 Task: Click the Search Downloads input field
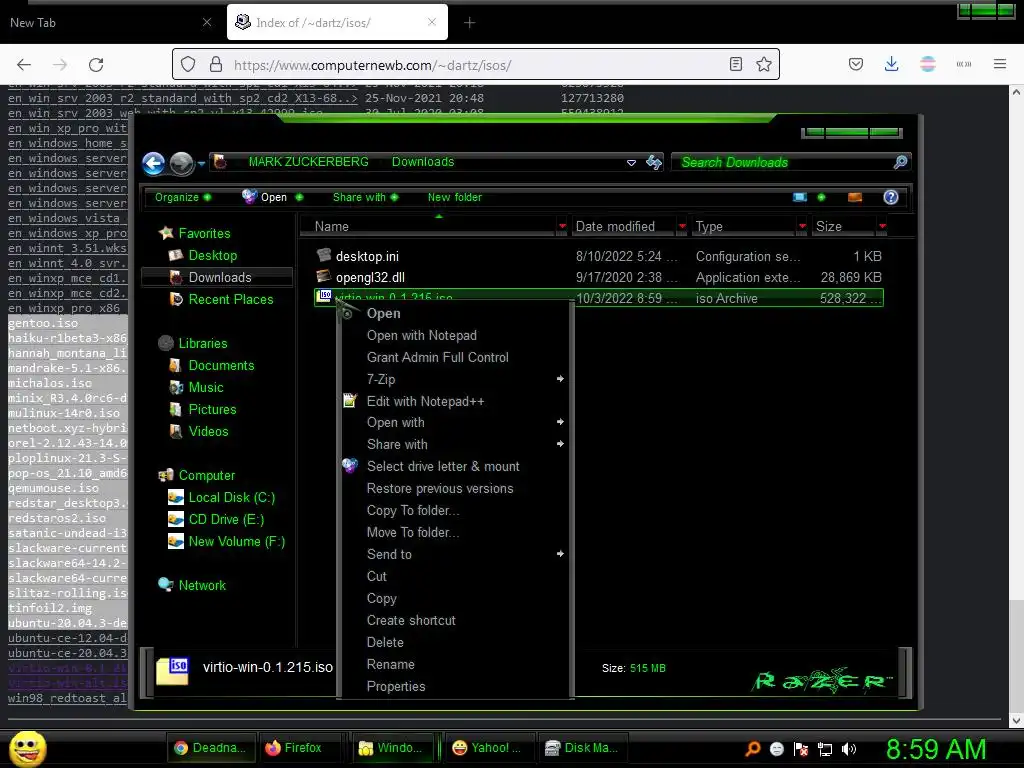pyautogui.click(x=780, y=162)
